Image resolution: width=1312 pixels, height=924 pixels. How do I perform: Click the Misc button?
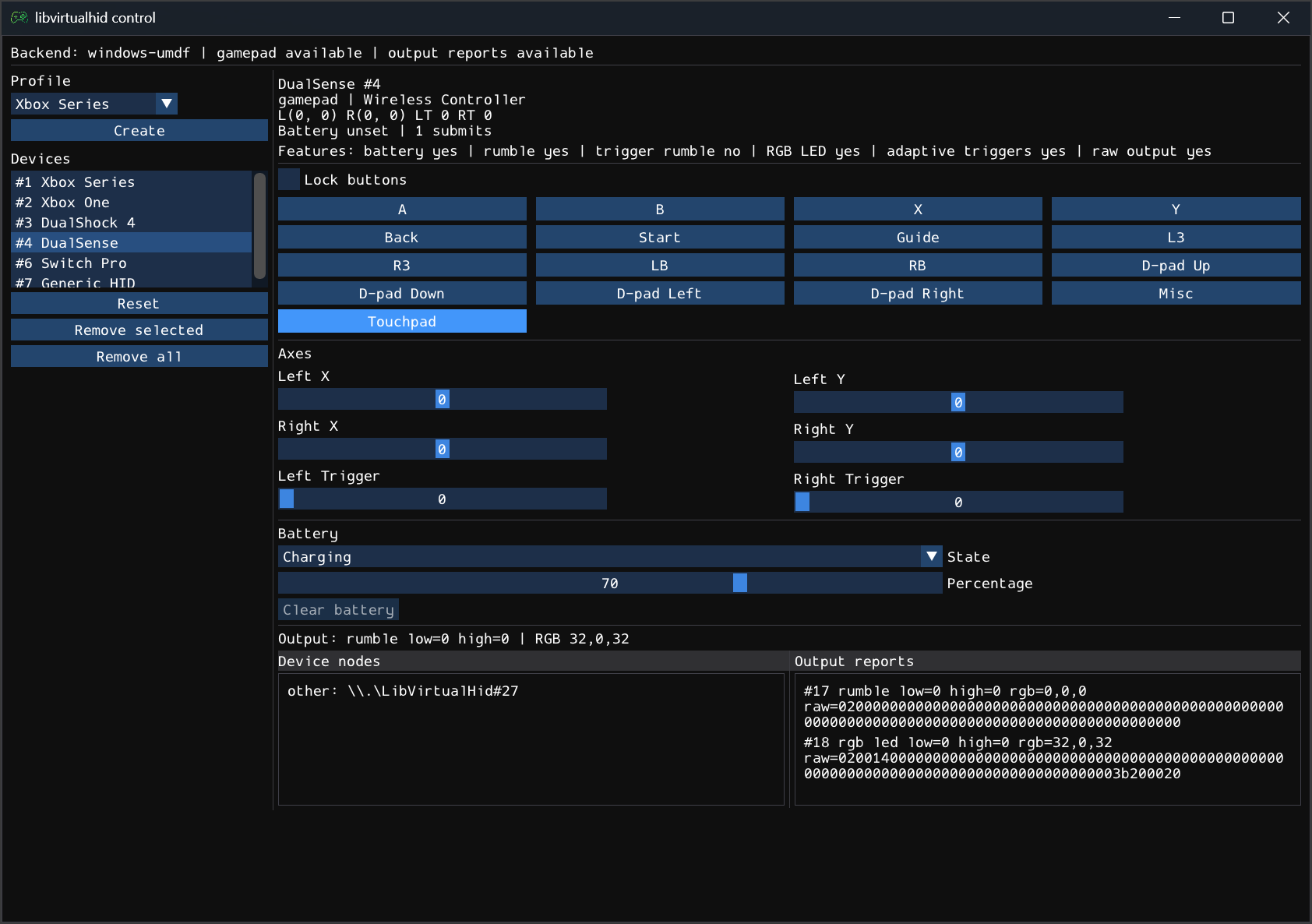click(1176, 293)
